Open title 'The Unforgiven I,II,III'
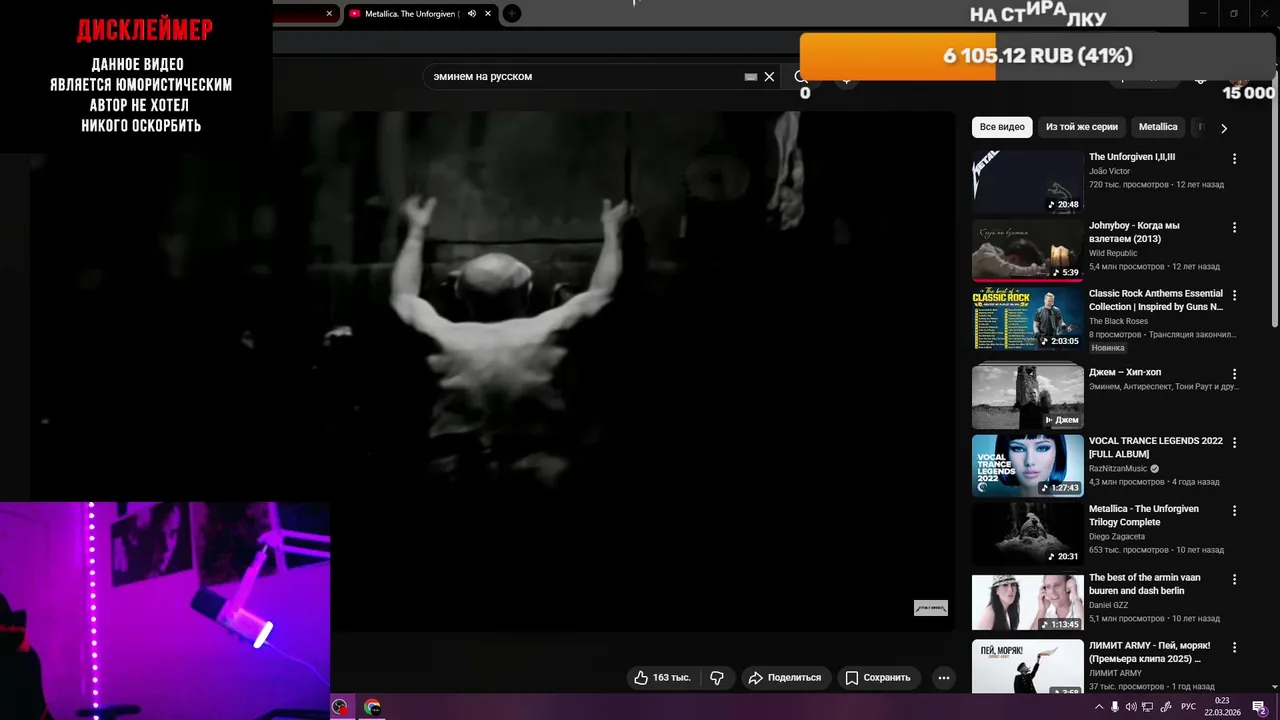The width and height of the screenshot is (1280, 720). point(1132,157)
